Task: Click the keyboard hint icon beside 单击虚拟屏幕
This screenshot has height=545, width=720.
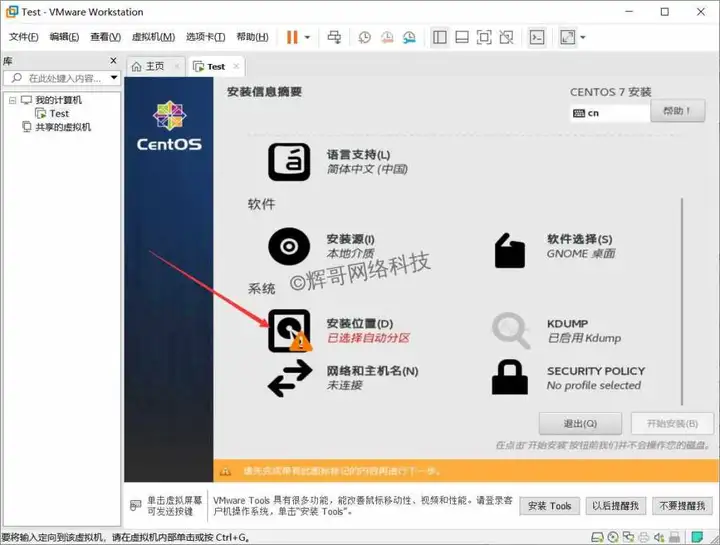Action: [x=135, y=506]
